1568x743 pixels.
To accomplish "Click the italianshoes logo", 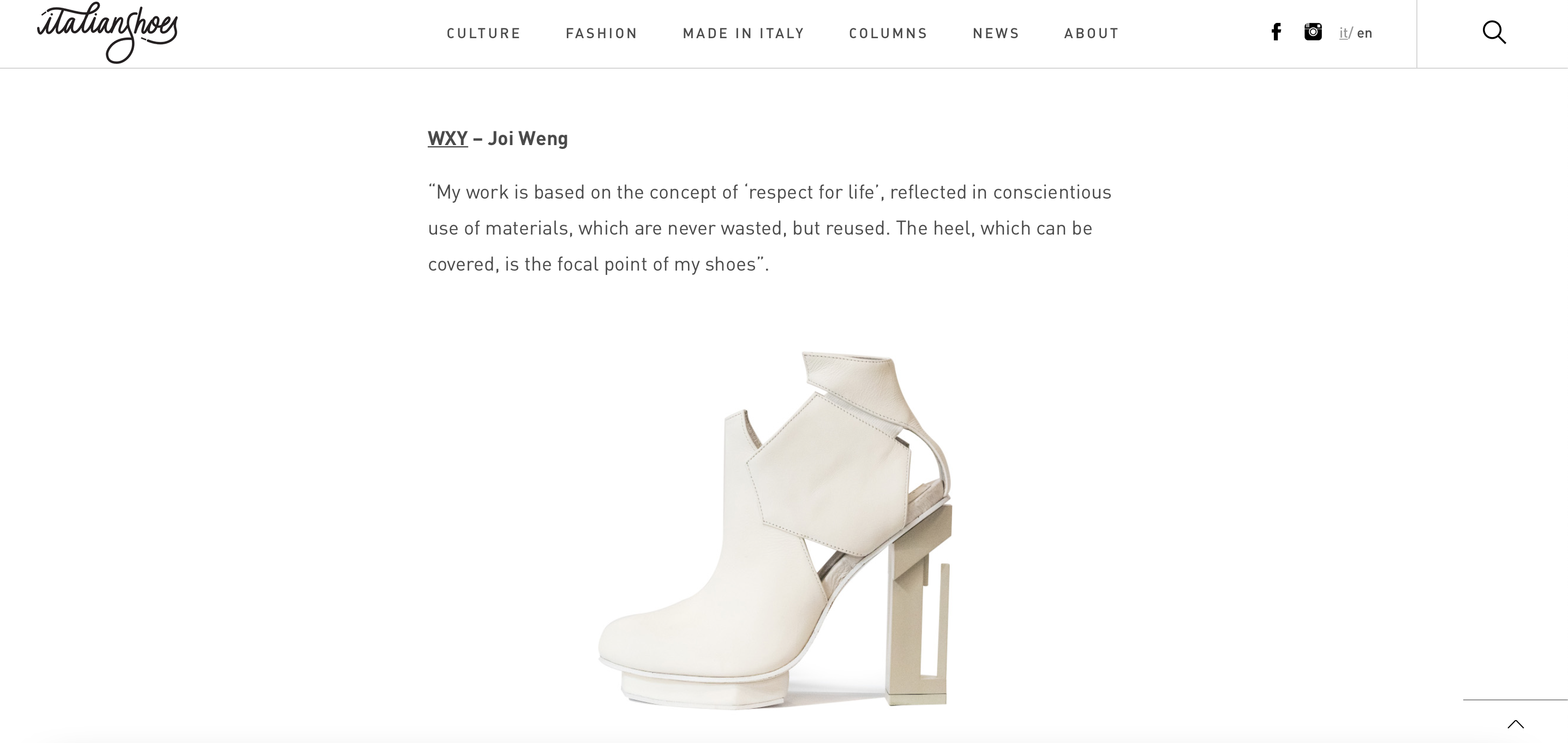I will 107,32.
